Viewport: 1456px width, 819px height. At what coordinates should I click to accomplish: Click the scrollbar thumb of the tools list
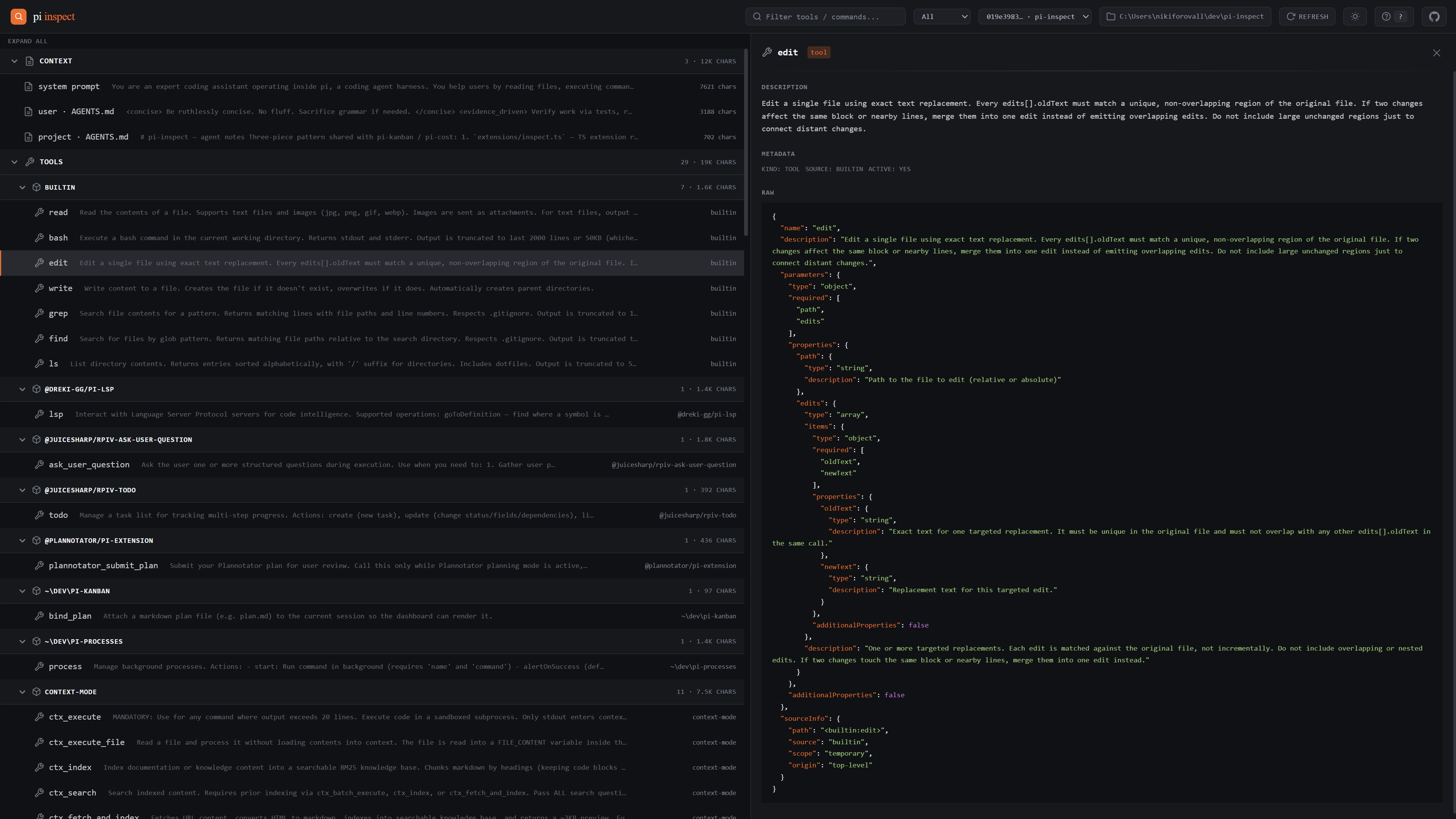pyautogui.click(x=746, y=142)
